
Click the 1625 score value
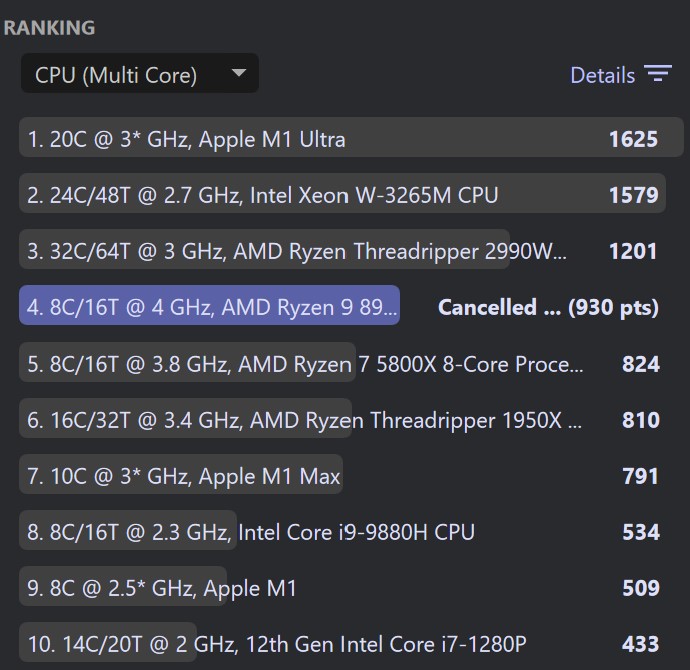pyautogui.click(x=633, y=139)
